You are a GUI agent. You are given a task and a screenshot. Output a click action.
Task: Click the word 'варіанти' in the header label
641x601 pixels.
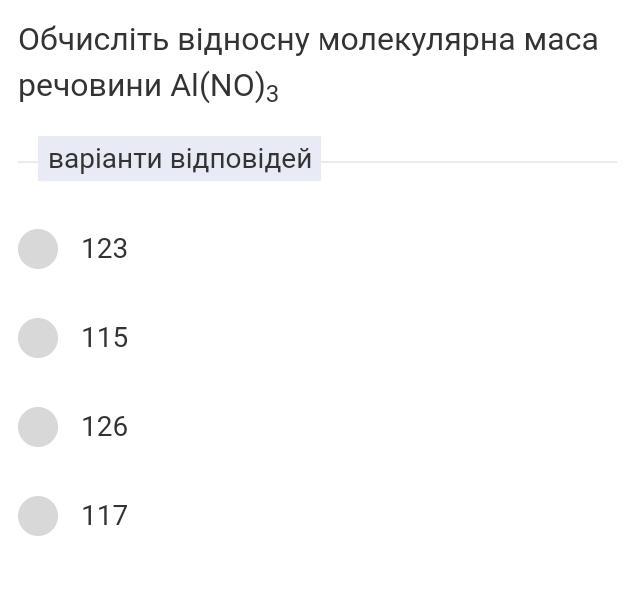point(105,160)
